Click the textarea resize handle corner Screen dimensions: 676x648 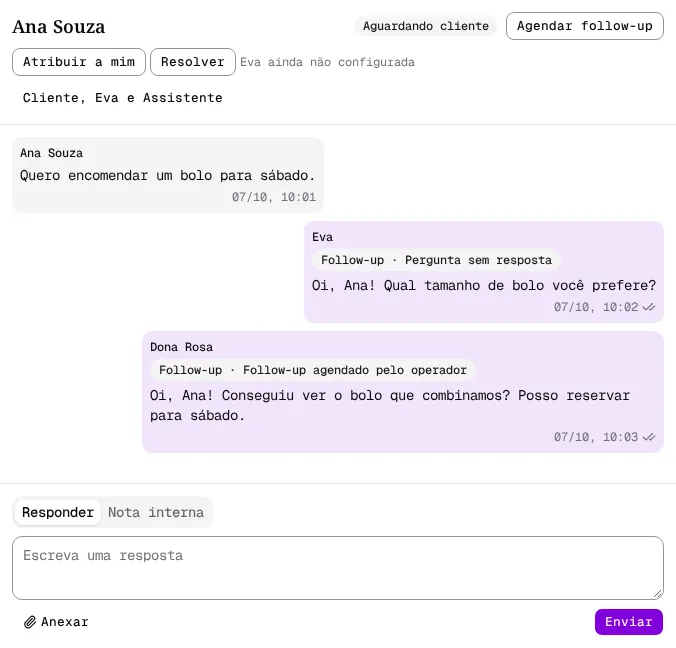click(658, 594)
